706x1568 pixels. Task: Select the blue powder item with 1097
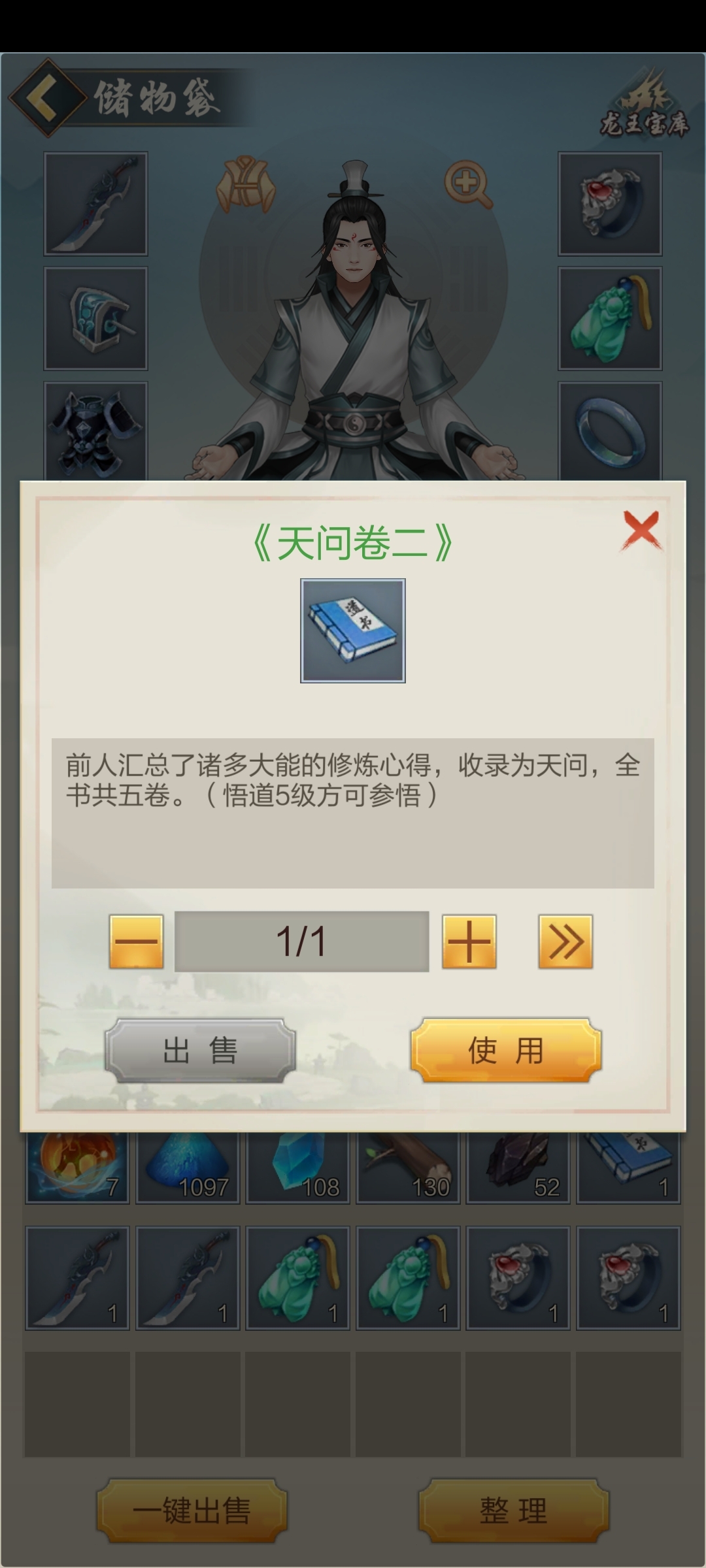tap(188, 1168)
